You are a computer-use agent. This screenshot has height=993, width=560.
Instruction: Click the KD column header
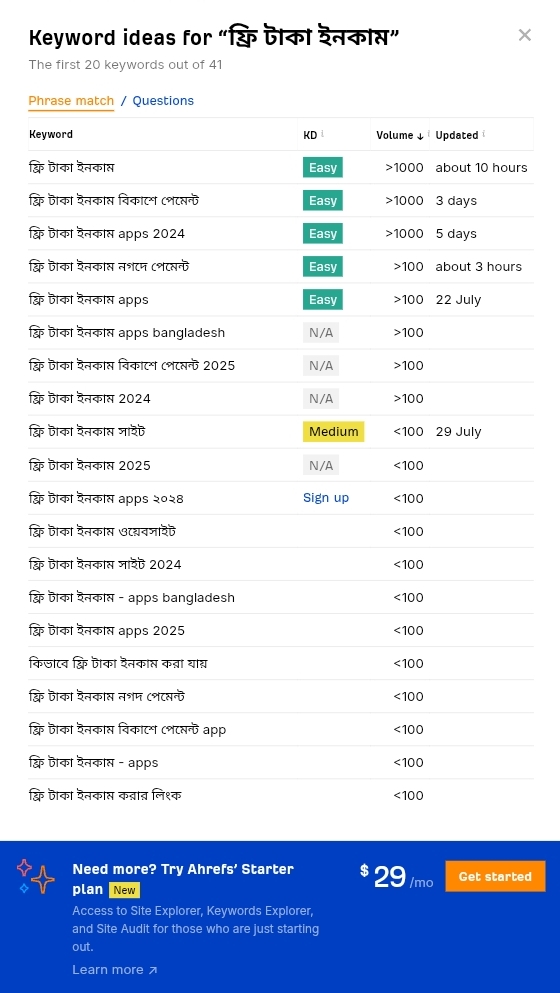tap(310, 135)
